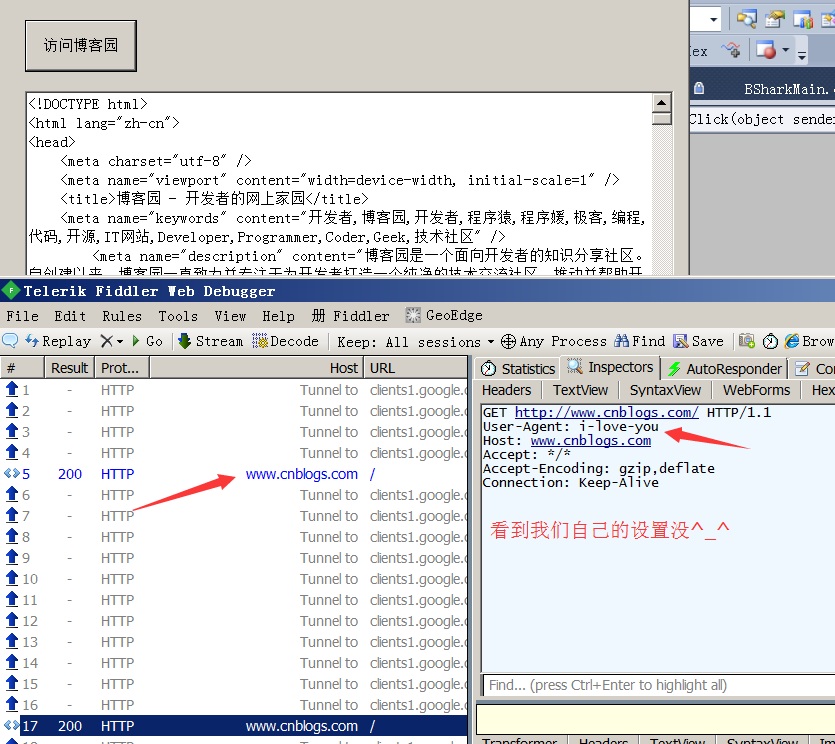
Task: Open the 册 Fiddler menu item
Action: [350, 316]
